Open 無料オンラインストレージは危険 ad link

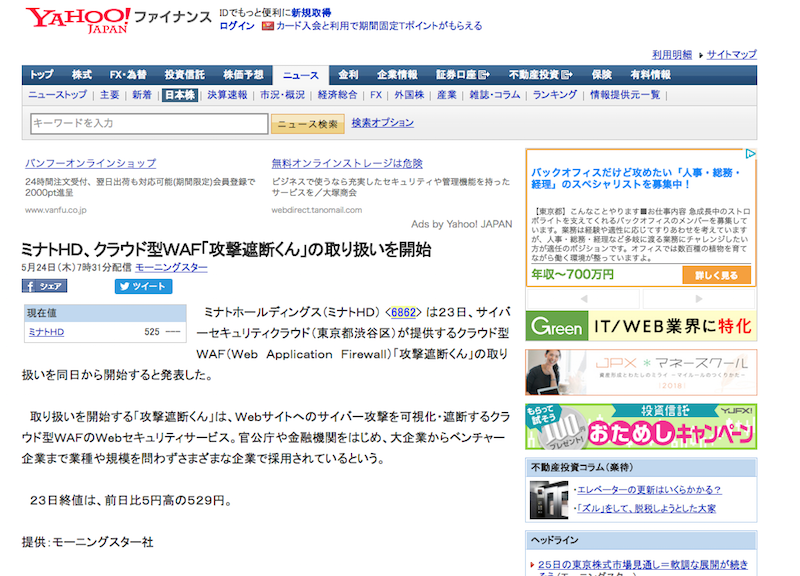point(347,163)
